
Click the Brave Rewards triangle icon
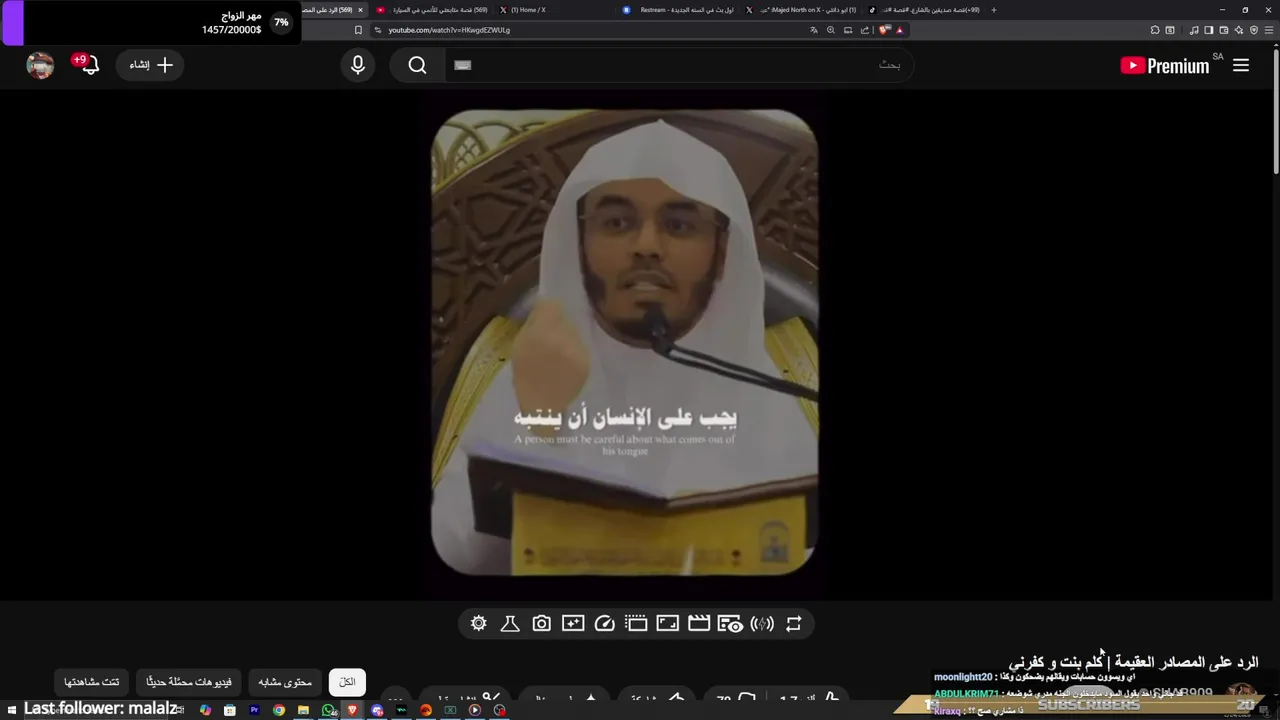click(x=899, y=30)
